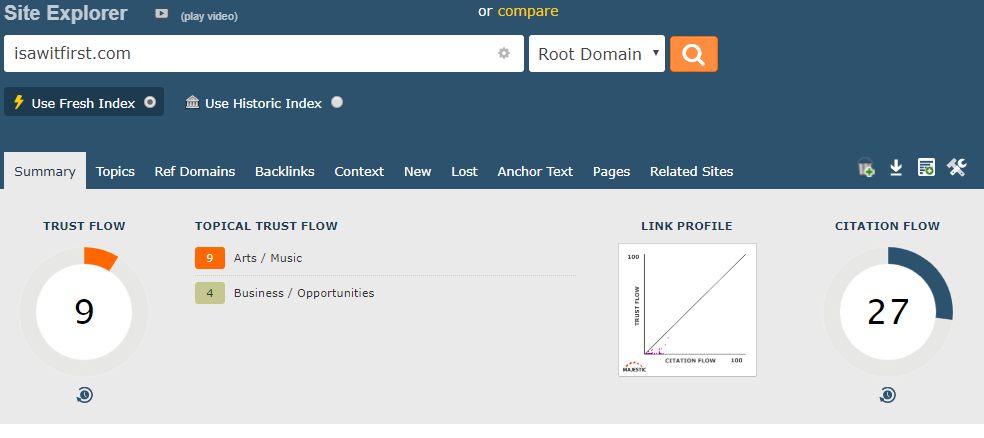Click the Trust Flow 9 donut chart
The image size is (984, 438).
[84, 311]
